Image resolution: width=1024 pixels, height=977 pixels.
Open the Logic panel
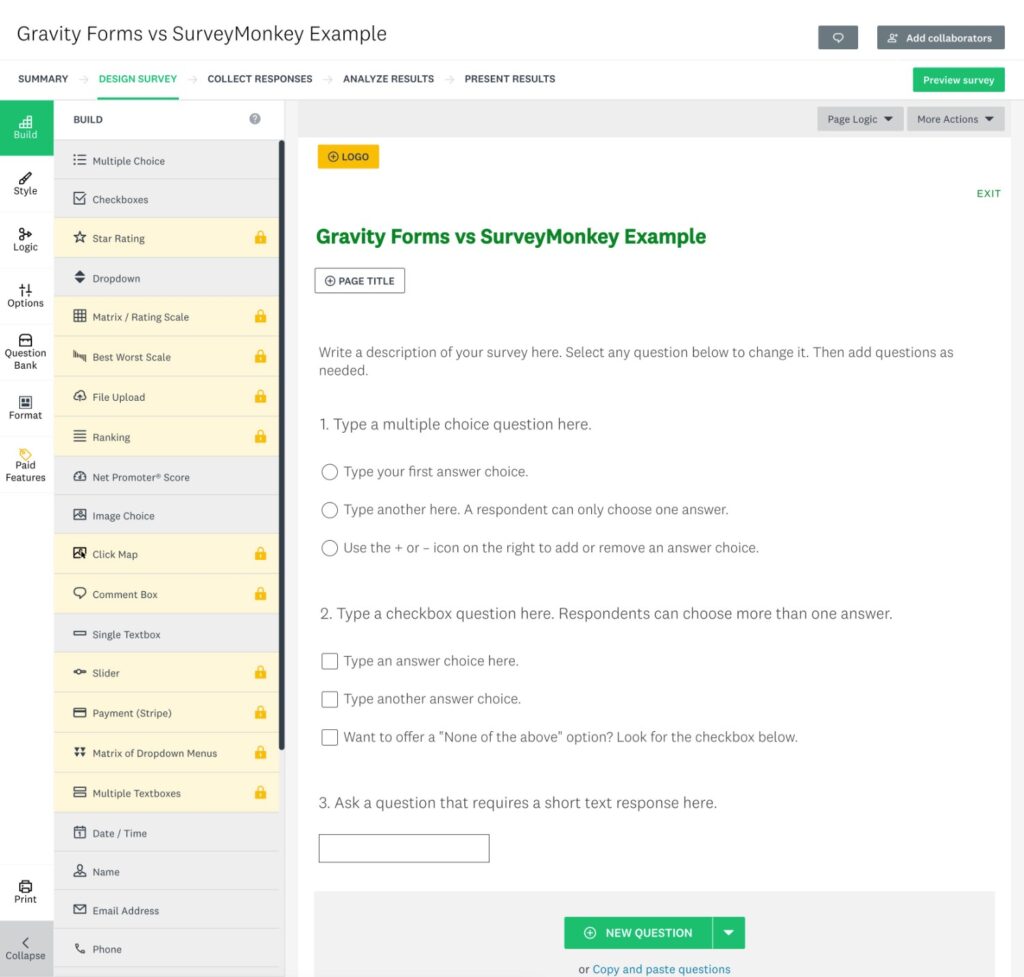pyautogui.click(x=25, y=239)
